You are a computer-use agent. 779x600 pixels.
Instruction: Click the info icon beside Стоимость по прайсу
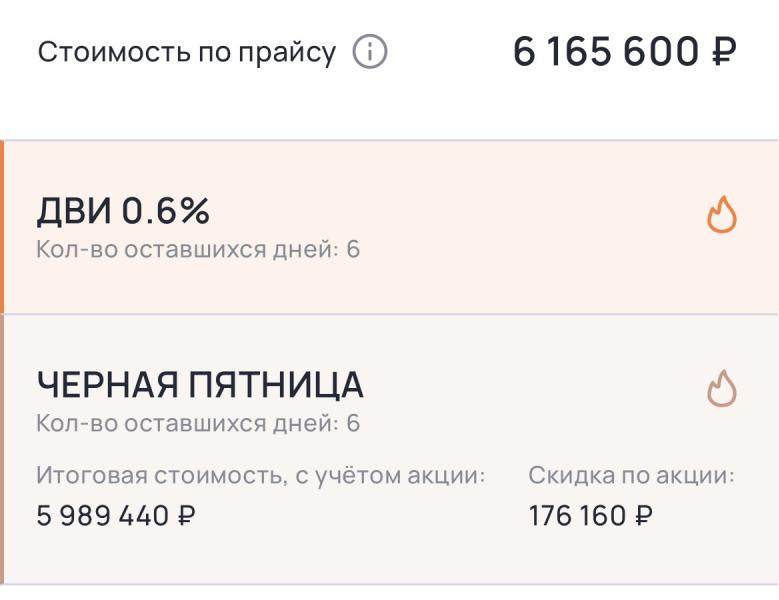point(370,52)
